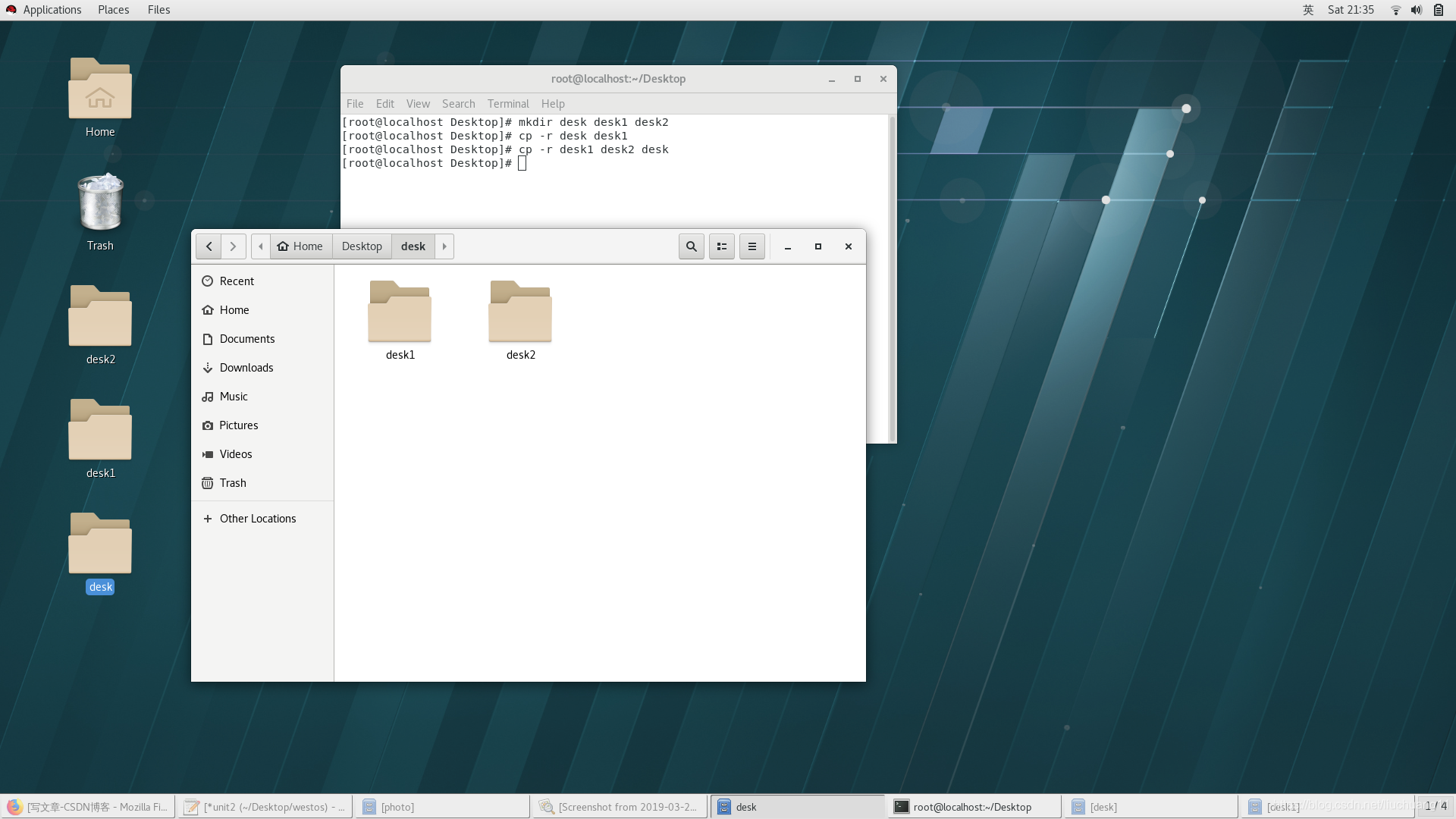Open the terminal Edit menu

[385, 104]
